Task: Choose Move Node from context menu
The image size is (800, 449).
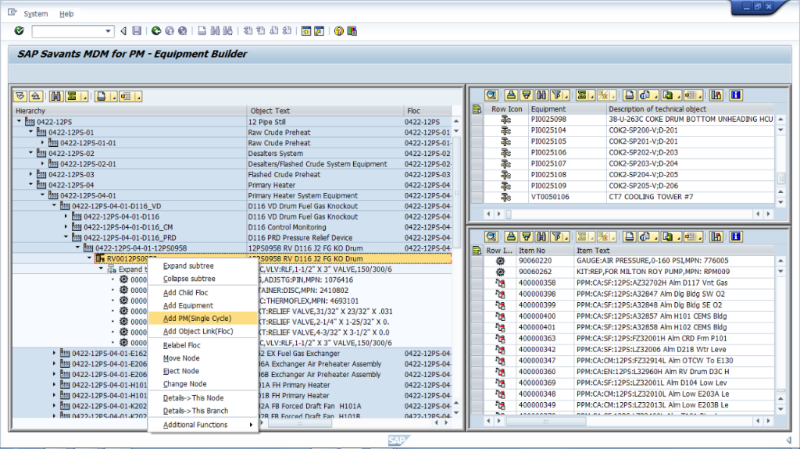Action: [181, 358]
